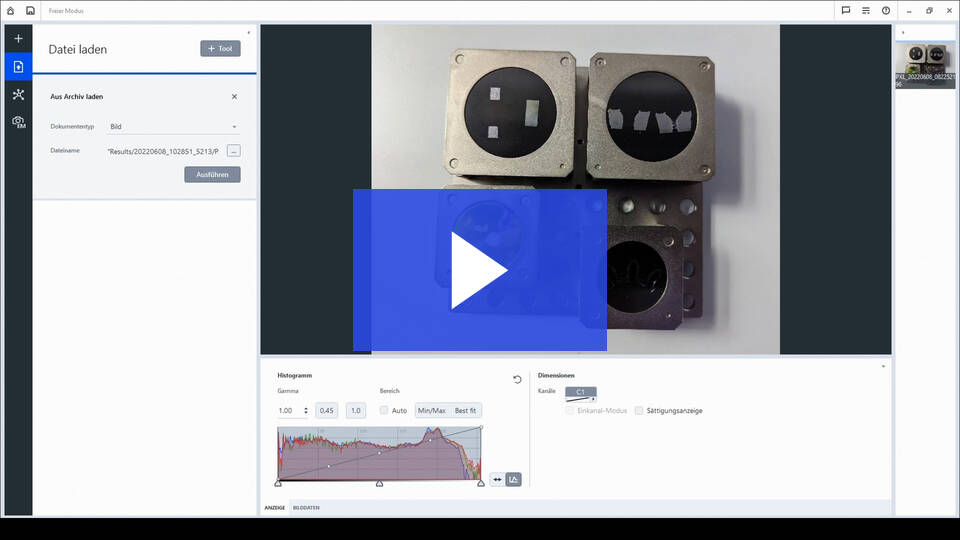The width and height of the screenshot is (960, 540).
Task: Click the Ausführen button
Action: 212,174
